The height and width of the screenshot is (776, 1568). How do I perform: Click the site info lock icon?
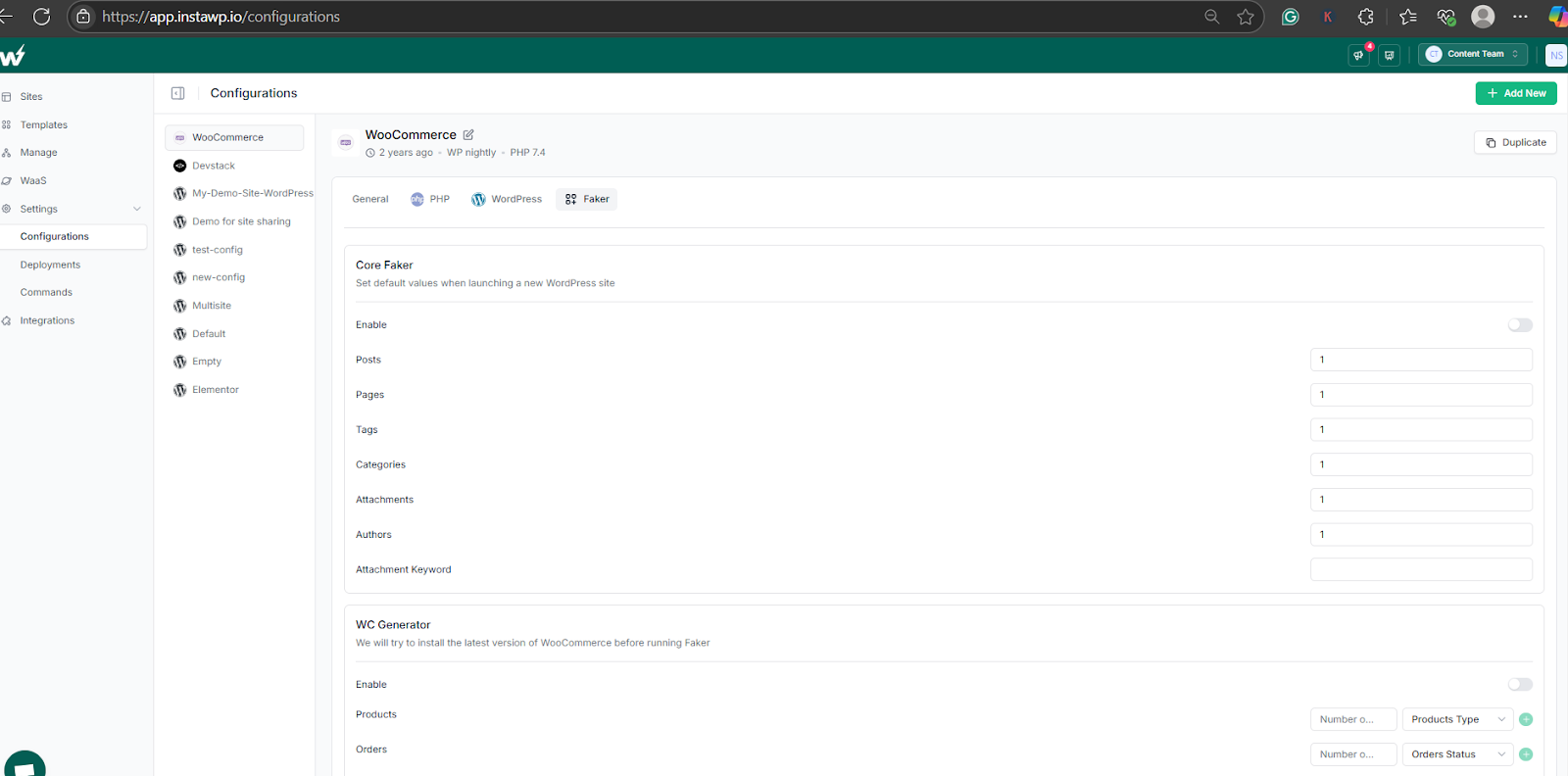[x=83, y=17]
